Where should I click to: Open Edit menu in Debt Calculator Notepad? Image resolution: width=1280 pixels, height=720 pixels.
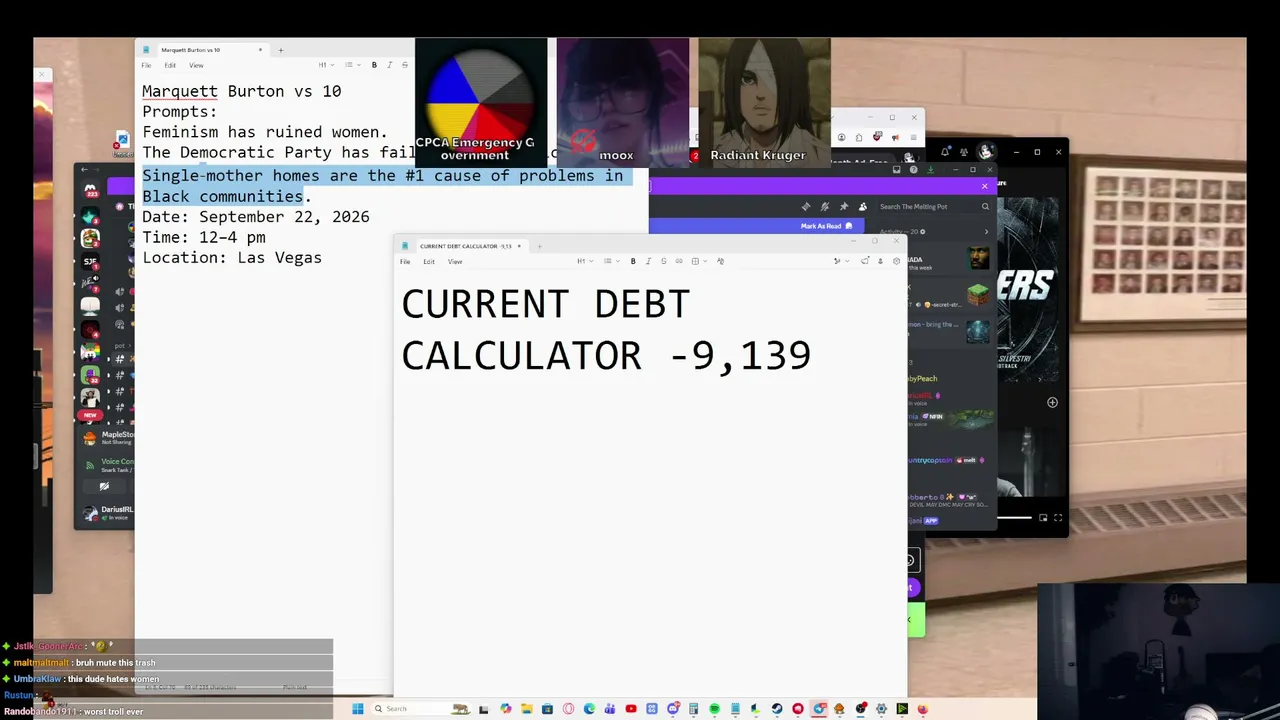[429, 262]
